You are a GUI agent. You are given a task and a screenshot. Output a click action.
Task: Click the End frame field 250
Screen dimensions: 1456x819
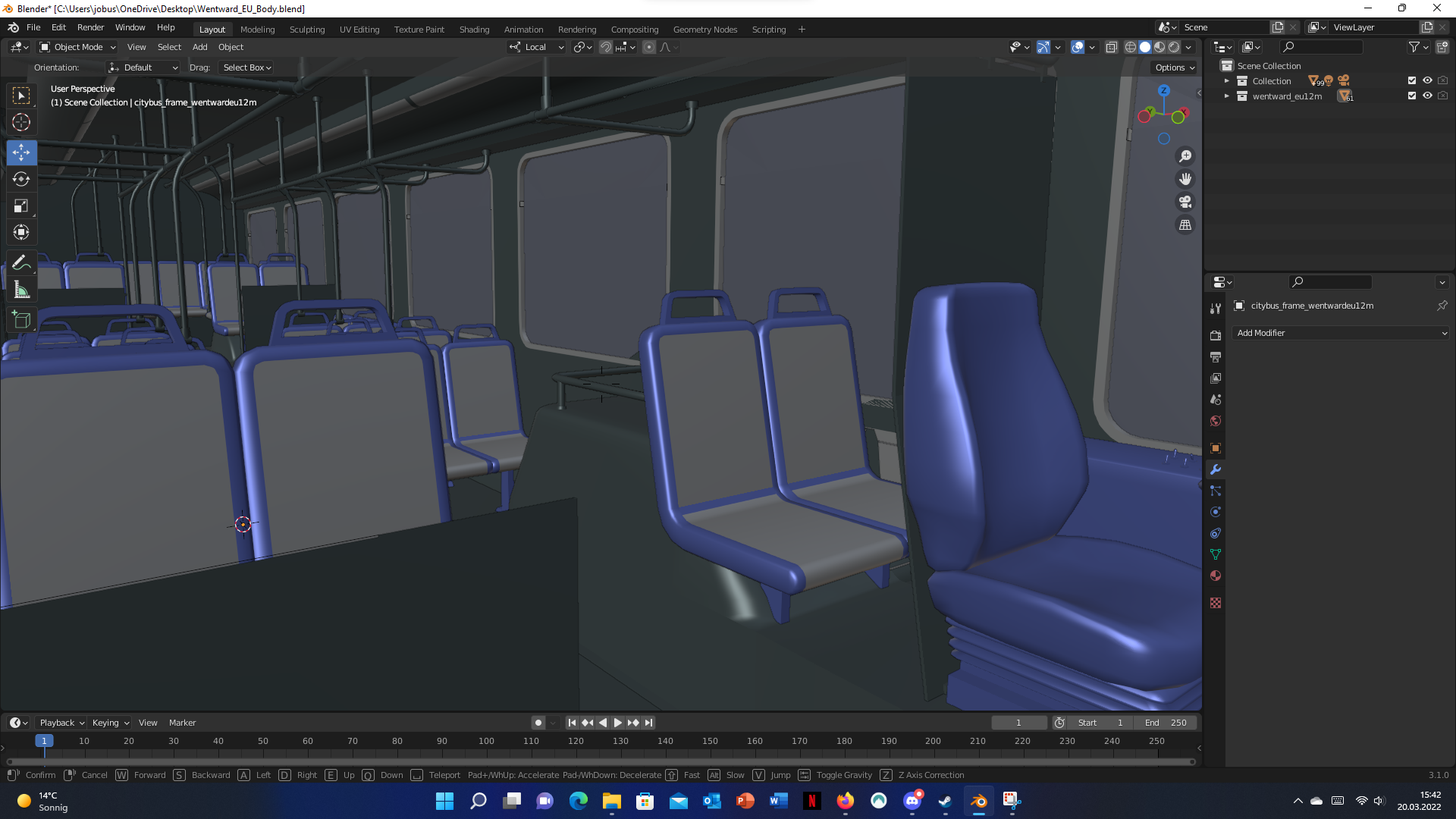click(1166, 723)
